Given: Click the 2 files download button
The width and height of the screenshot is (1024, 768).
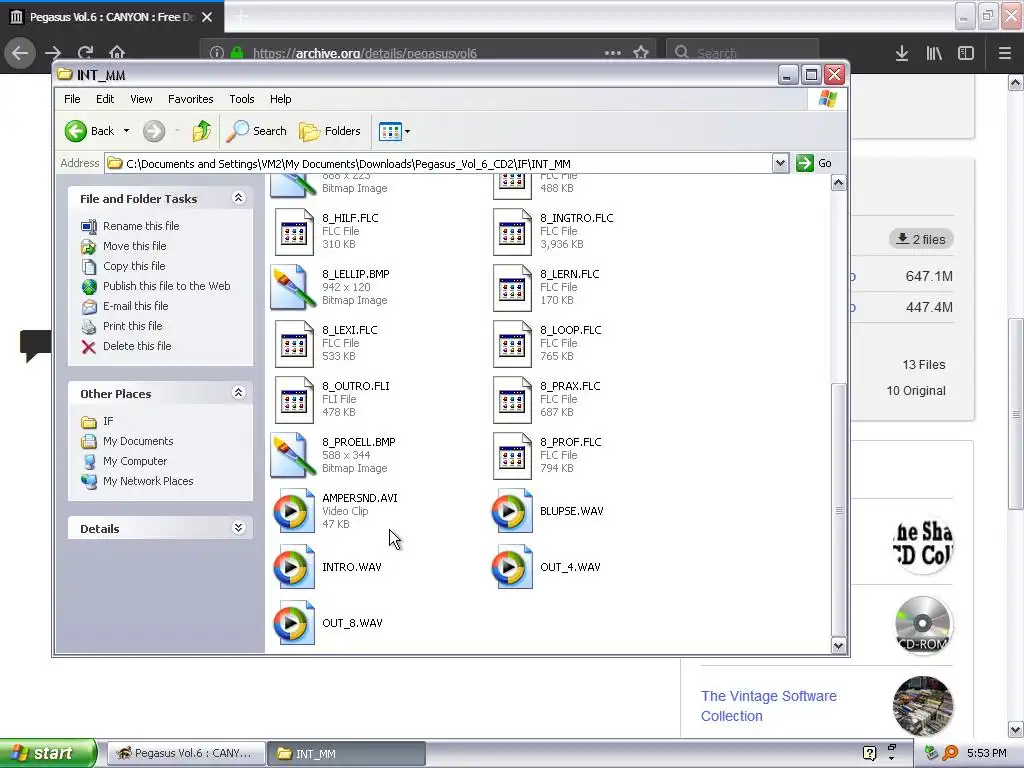Looking at the screenshot, I should coord(921,239).
